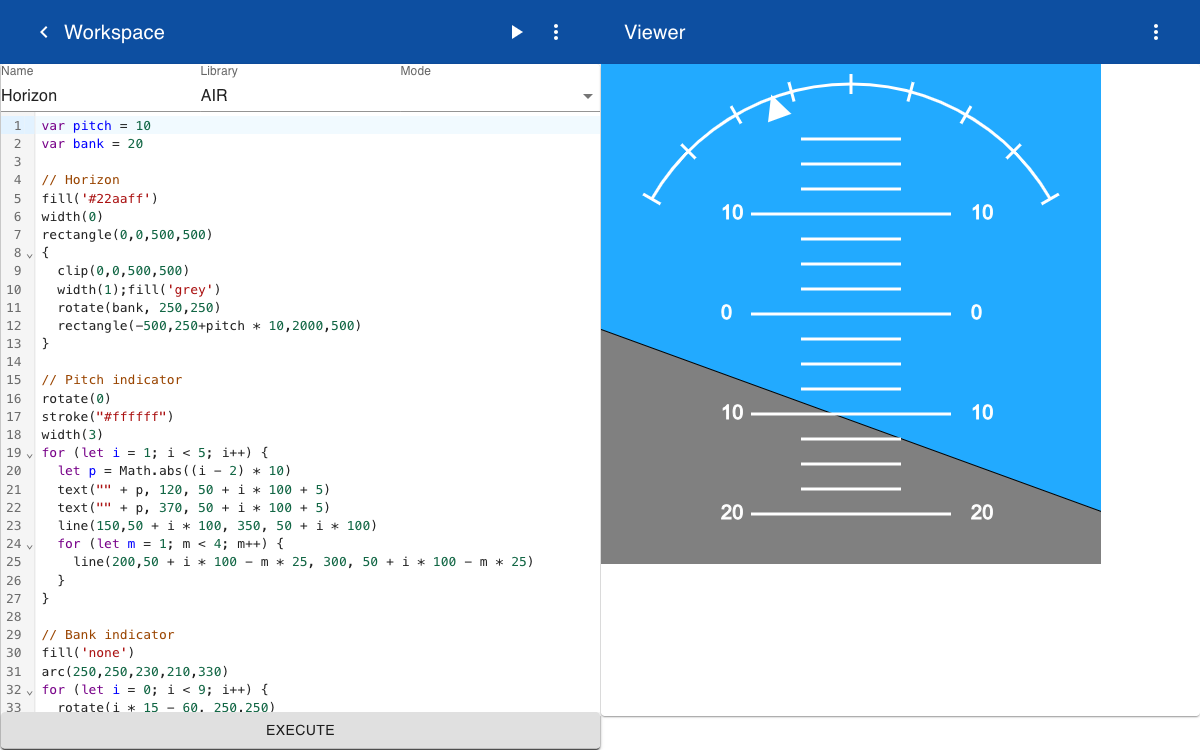
Task: Click the '// Bank indicator' comment
Action: coord(108,635)
